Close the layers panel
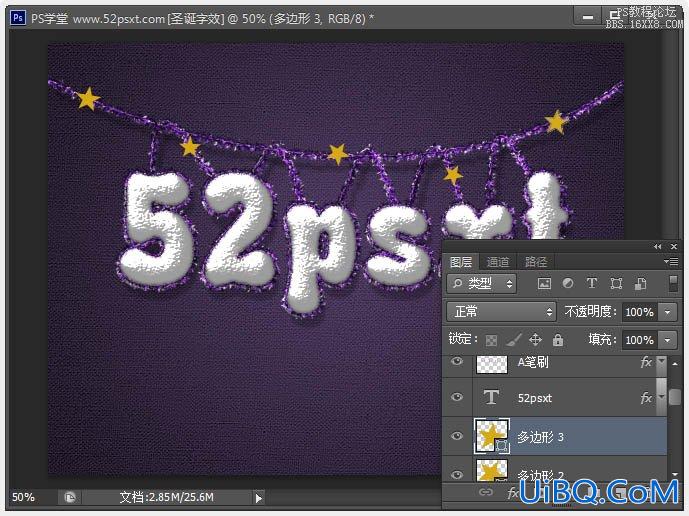The height and width of the screenshot is (516, 689). point(674,247)
